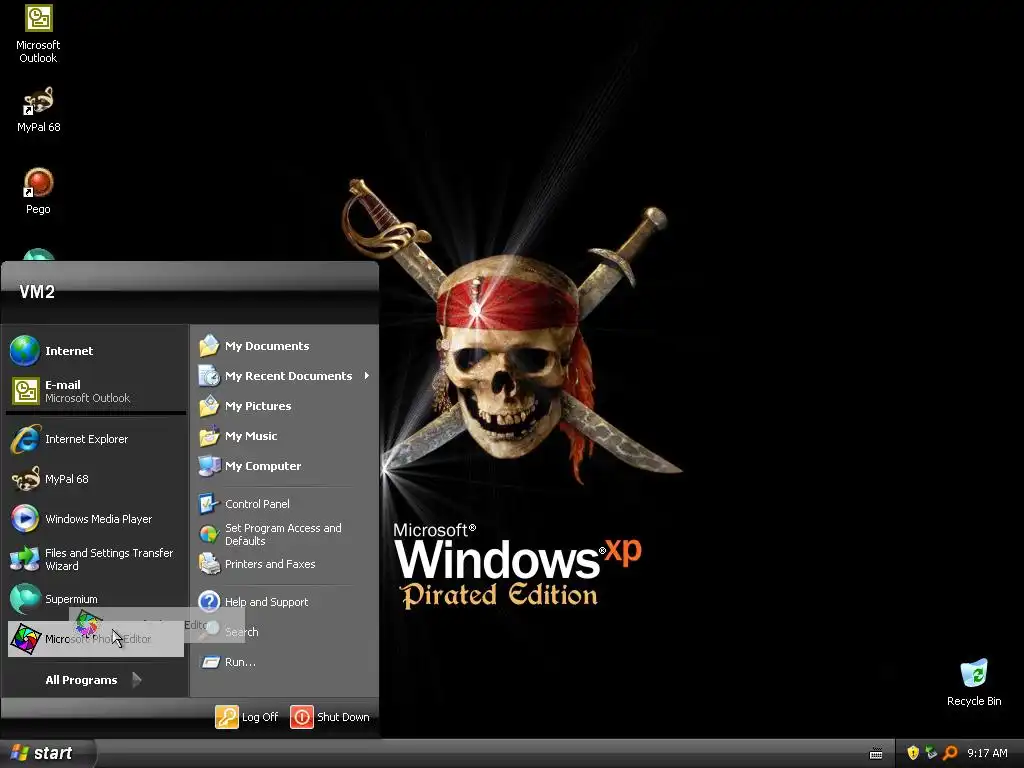Click the 9:17 AM taskbar clock
The height and width of the screenshot is (768, 1024).
[x=987, y=753]
